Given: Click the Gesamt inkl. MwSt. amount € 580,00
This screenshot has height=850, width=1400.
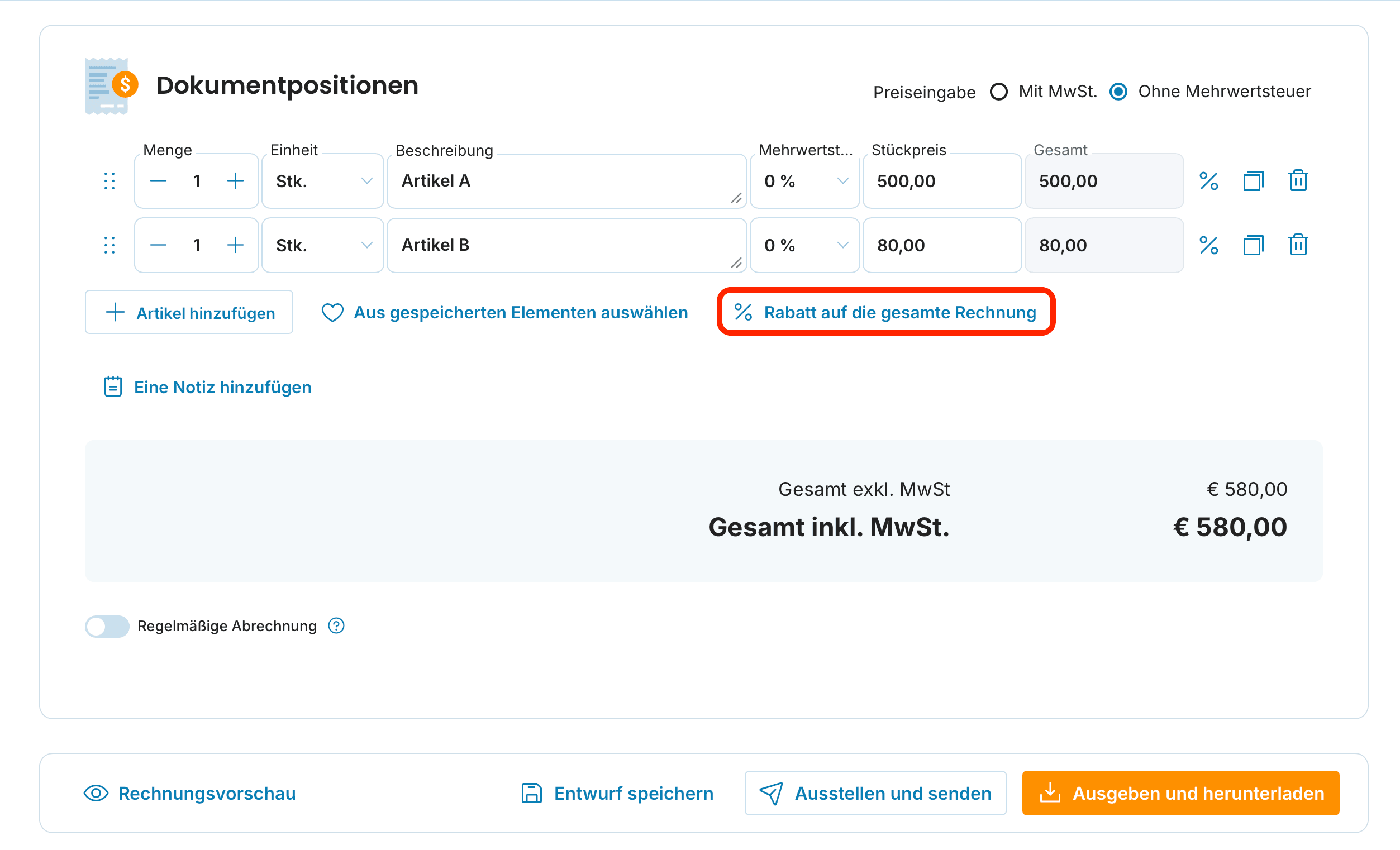Looking at the screenshot, I should [x=1230, y=527].
